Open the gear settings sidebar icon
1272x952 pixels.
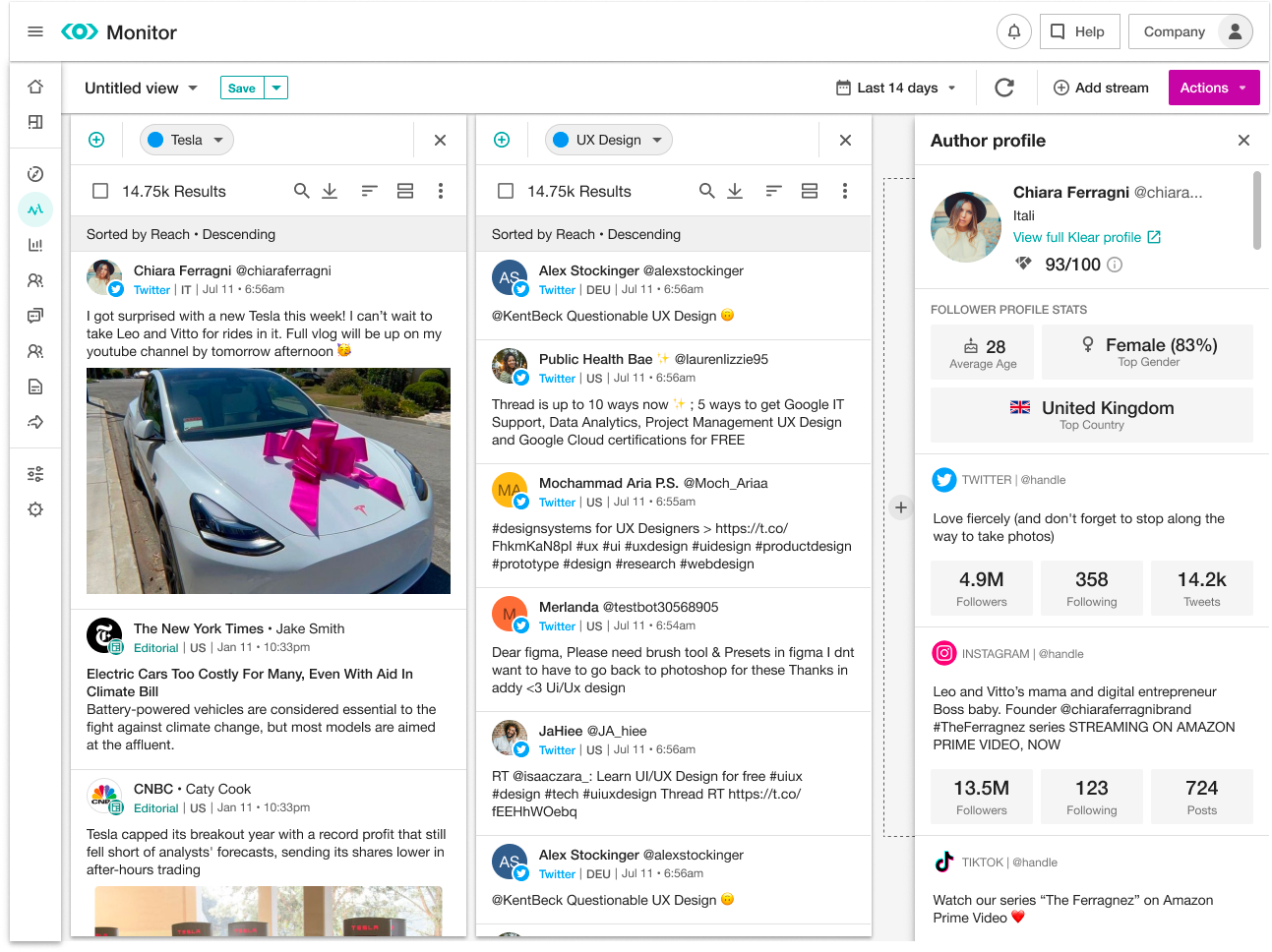pos(35,509)
